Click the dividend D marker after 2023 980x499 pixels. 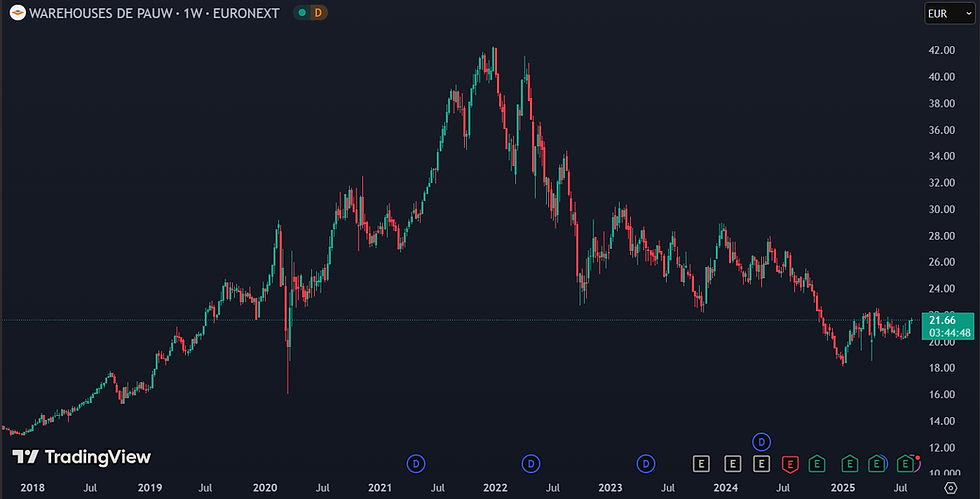(646, 464)
